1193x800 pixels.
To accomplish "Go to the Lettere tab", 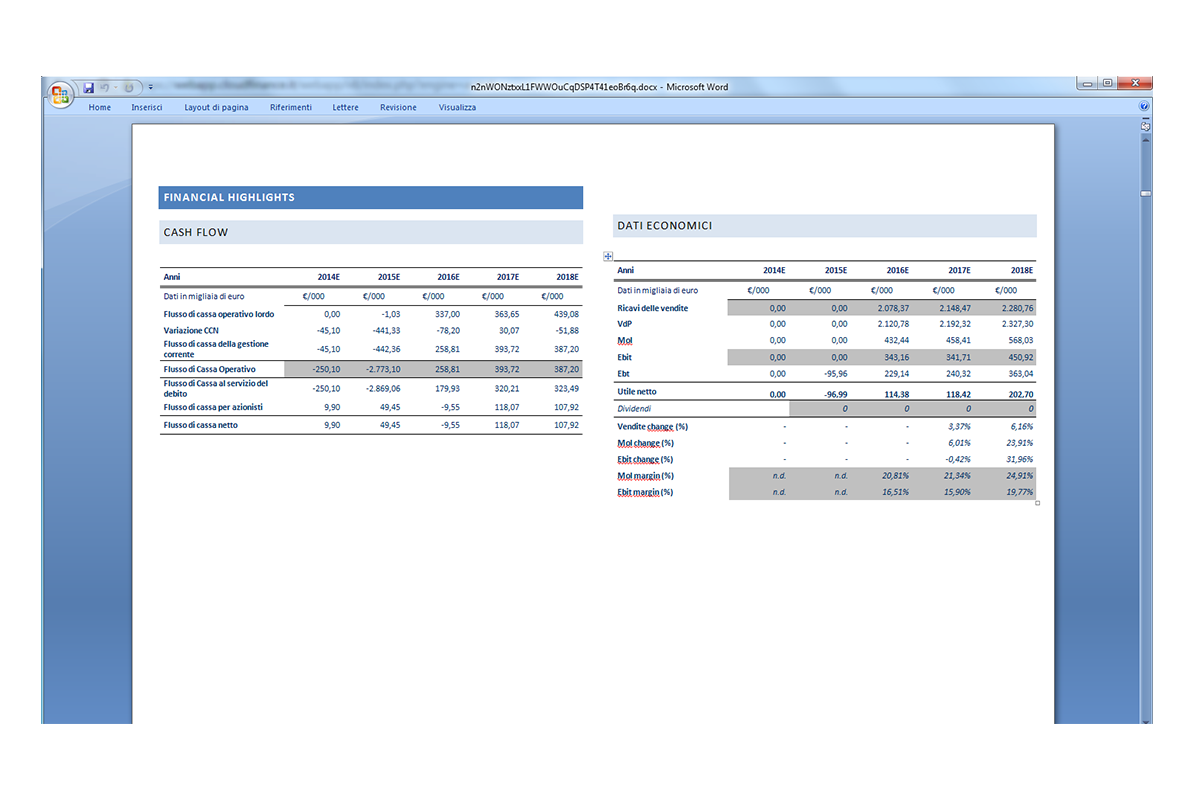I will pyautogui.click(x=345, y=107).
